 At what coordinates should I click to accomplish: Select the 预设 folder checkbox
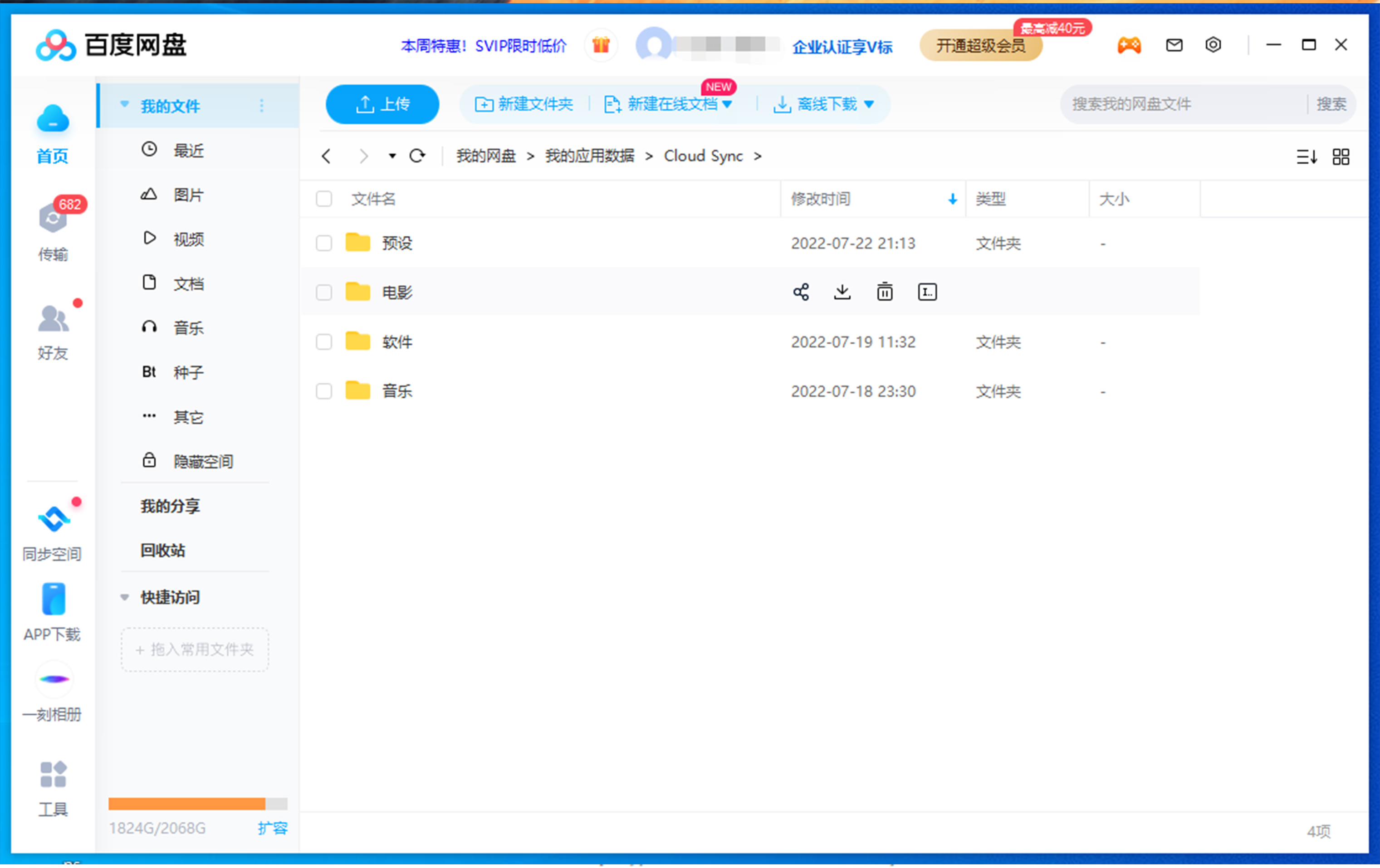pos(324,243)
